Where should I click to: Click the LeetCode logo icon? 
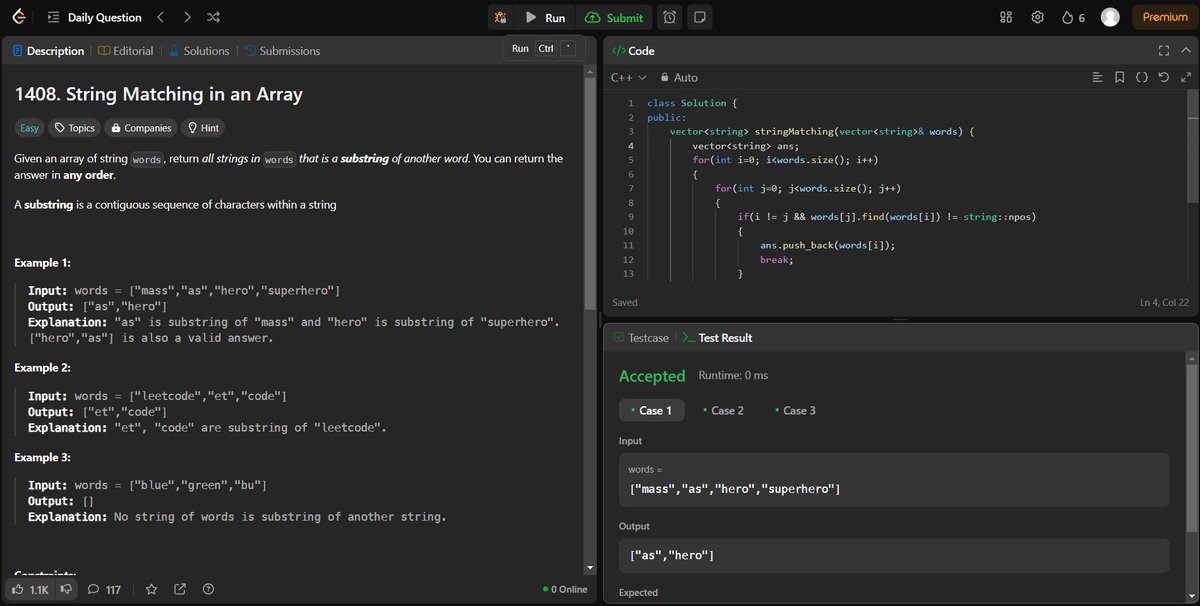19,17
